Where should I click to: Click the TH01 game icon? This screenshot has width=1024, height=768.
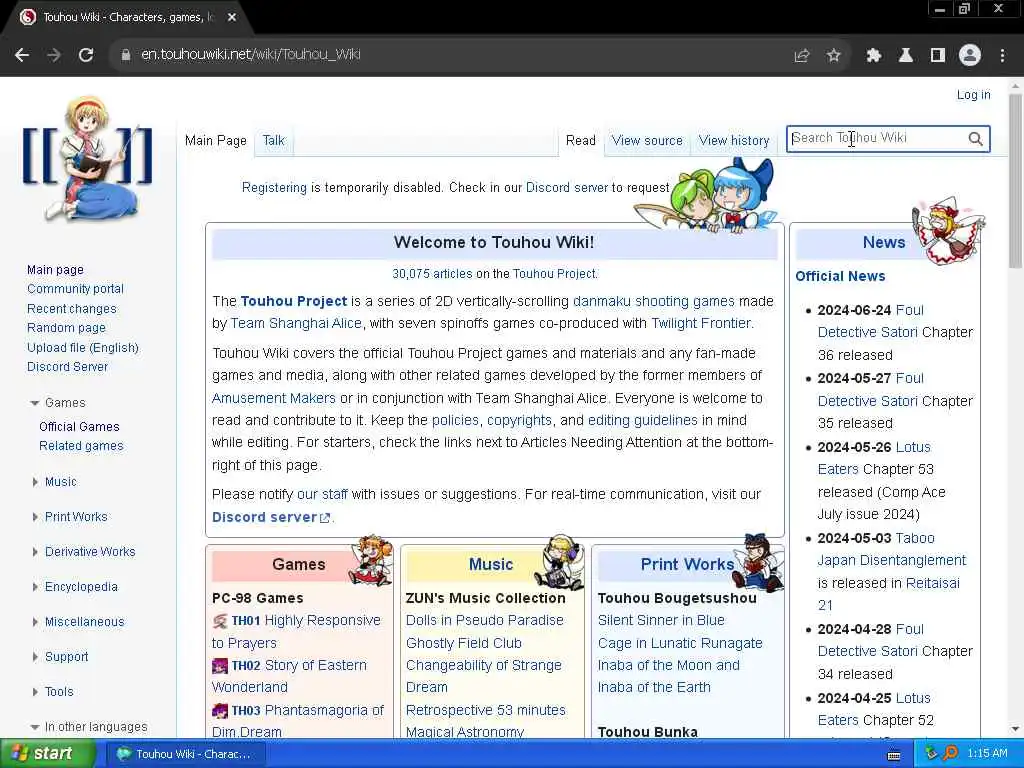click(x=220, y=621)
